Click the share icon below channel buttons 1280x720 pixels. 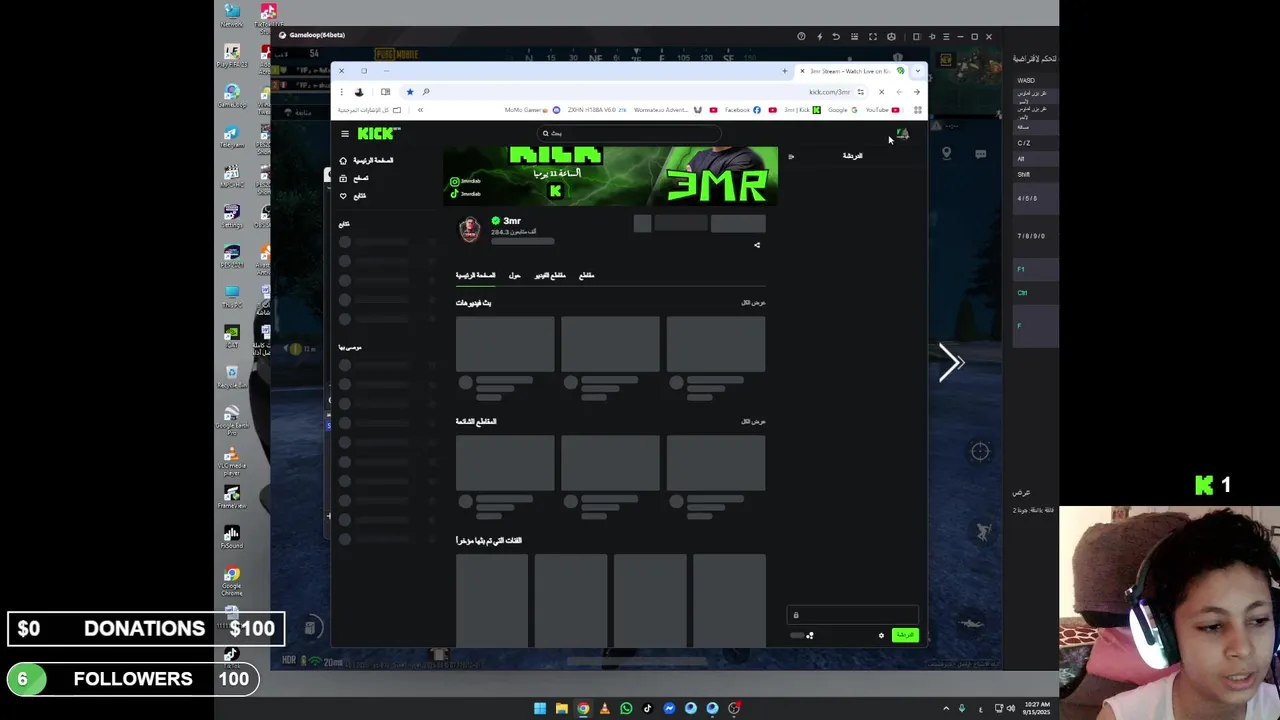coord(757,245)
